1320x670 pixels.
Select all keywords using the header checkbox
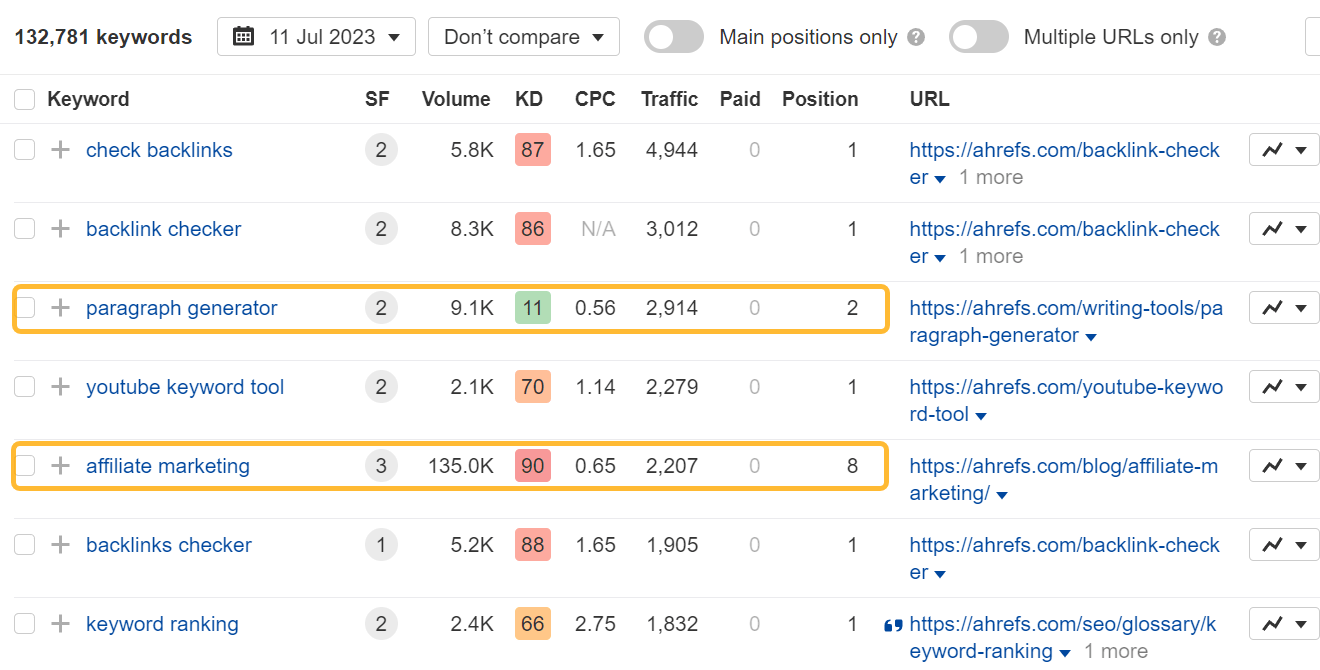[x=24, y=98]
